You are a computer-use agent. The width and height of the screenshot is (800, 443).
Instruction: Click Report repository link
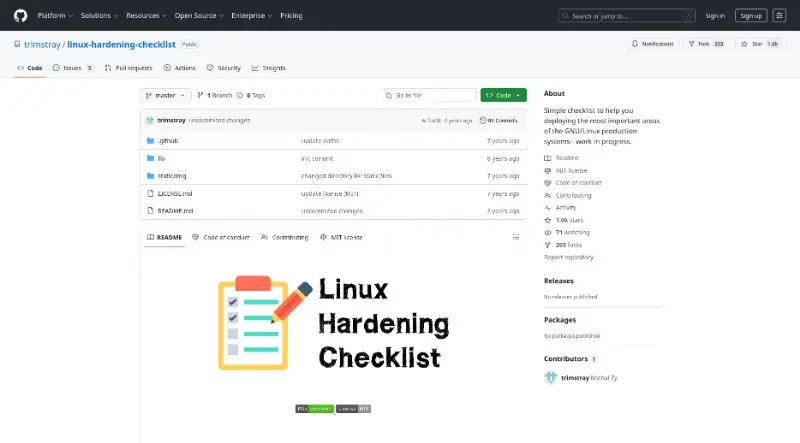coord(568,257)
